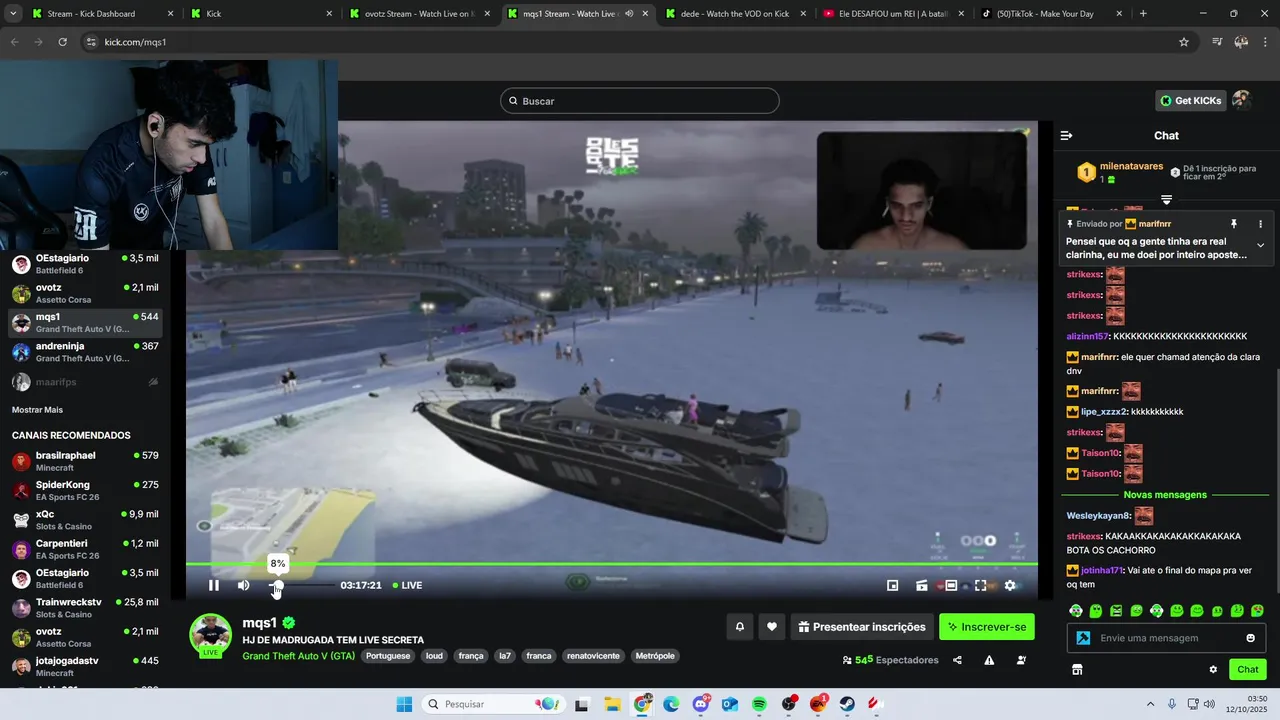The image size is (1280, 720).
Task: Open profile avatar menu top right
Action: pos(1241,100)
